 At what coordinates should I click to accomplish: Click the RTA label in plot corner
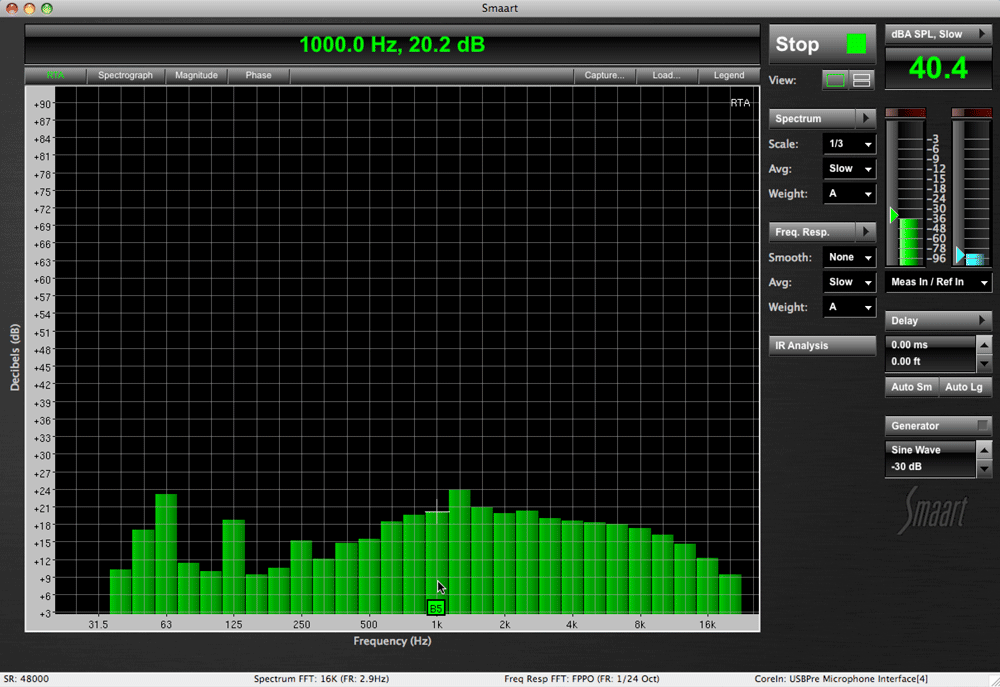(x=740, y=103)
